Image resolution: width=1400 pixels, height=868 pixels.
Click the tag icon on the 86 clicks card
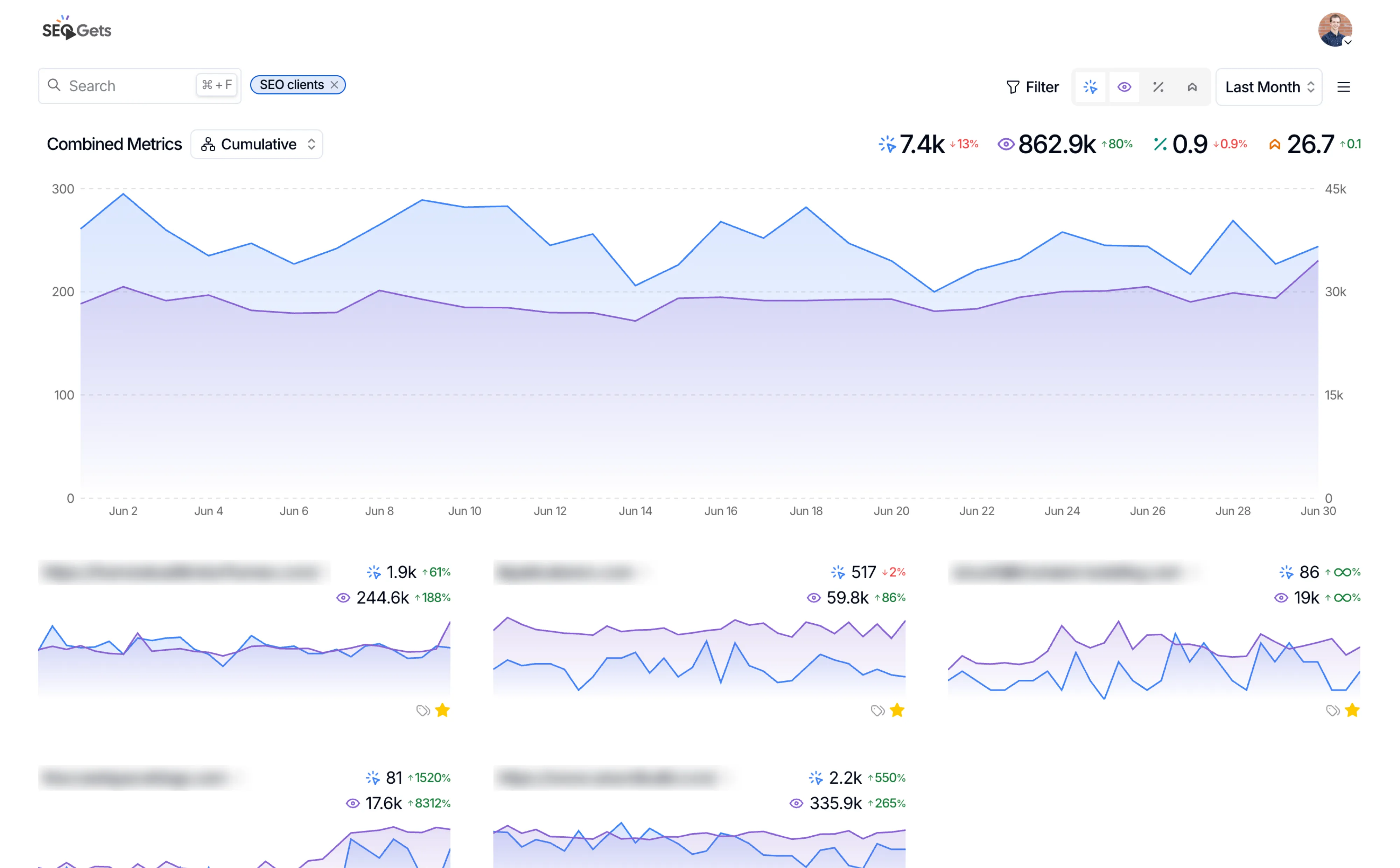coord(1332,710)
